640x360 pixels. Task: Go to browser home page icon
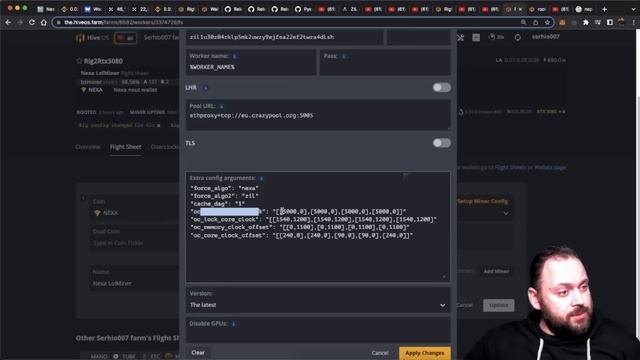[x=44, y=22]
